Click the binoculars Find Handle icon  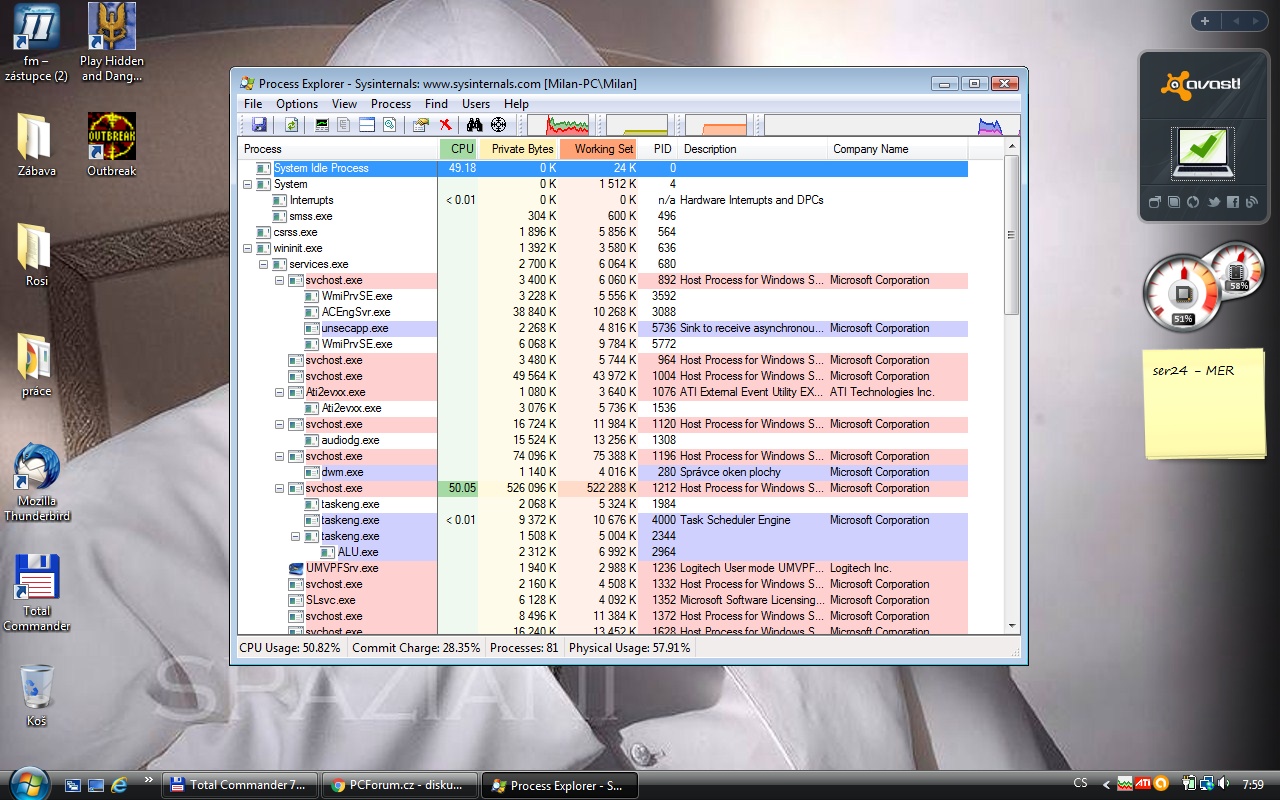point(475,125)
